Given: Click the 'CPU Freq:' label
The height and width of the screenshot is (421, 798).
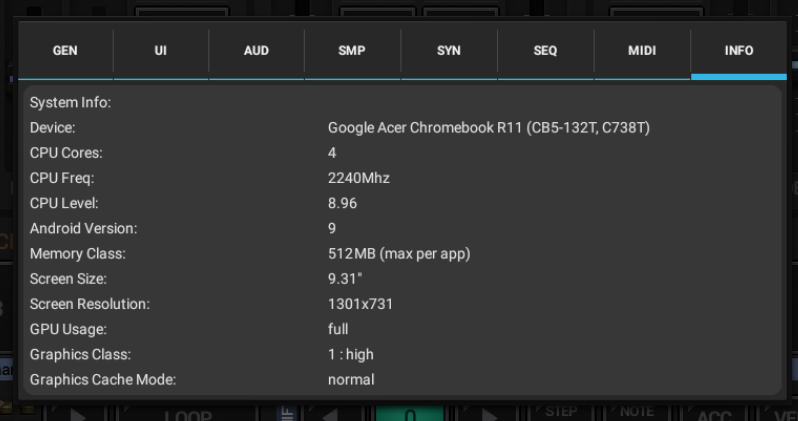Looking at the screenshot, I should (62, 178).
